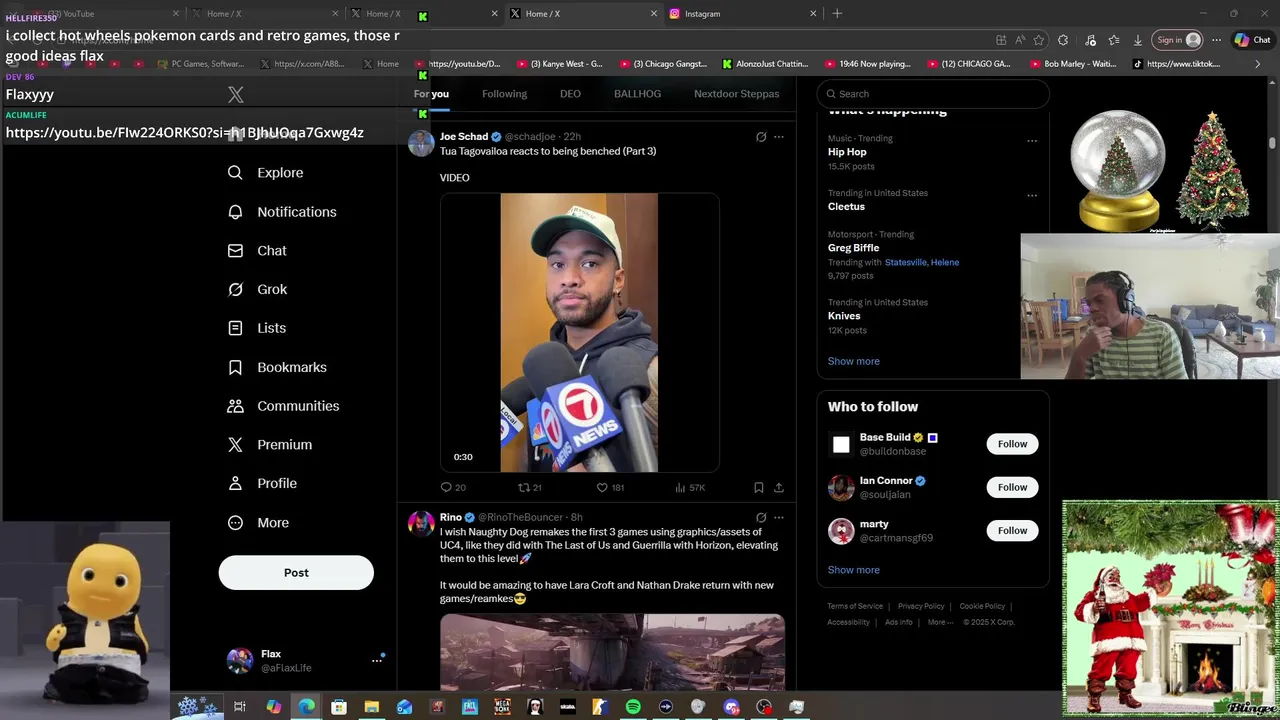This screenshot has height=720, width=1280.
Task: Click the Post button
Action: [x=296, y=573]
